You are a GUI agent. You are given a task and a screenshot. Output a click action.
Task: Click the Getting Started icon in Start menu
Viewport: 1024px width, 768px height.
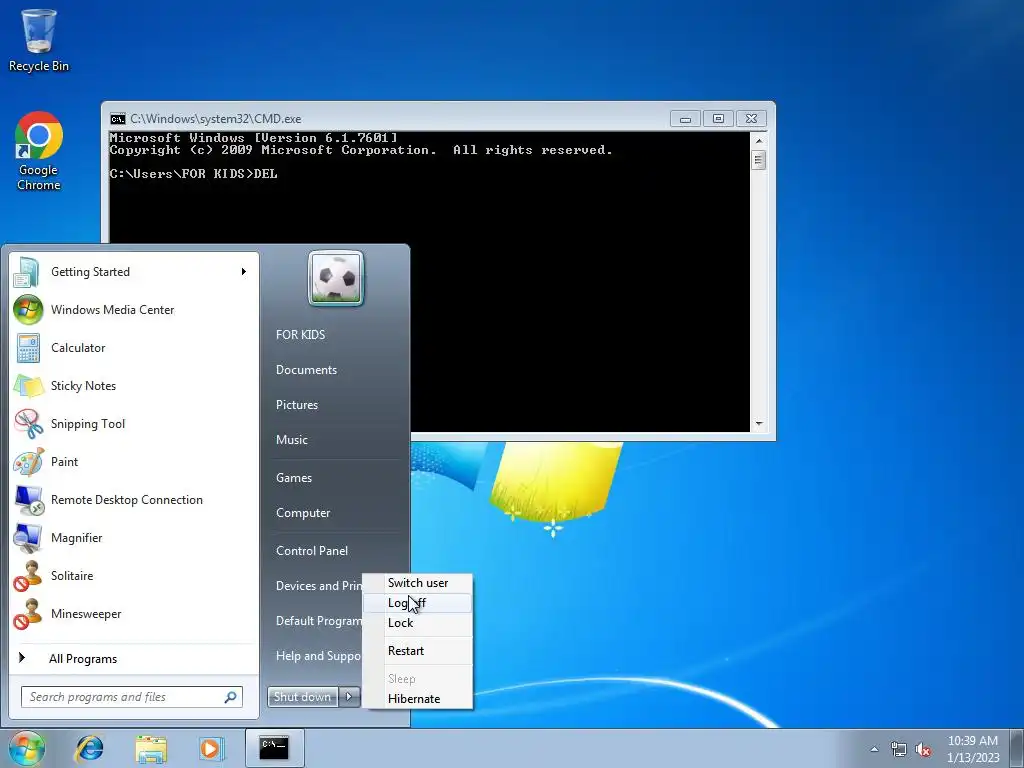click(x=27, y=272)
